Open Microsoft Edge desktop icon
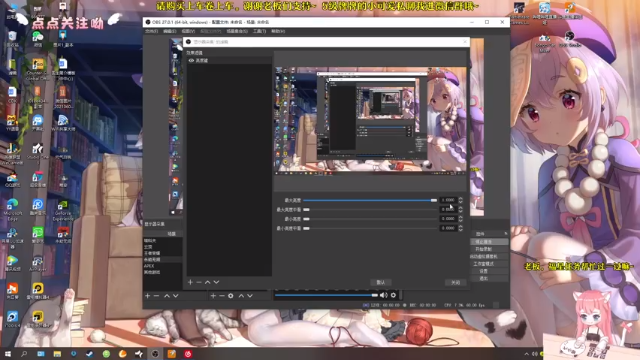The image size is (640, 360). (12, 208)
